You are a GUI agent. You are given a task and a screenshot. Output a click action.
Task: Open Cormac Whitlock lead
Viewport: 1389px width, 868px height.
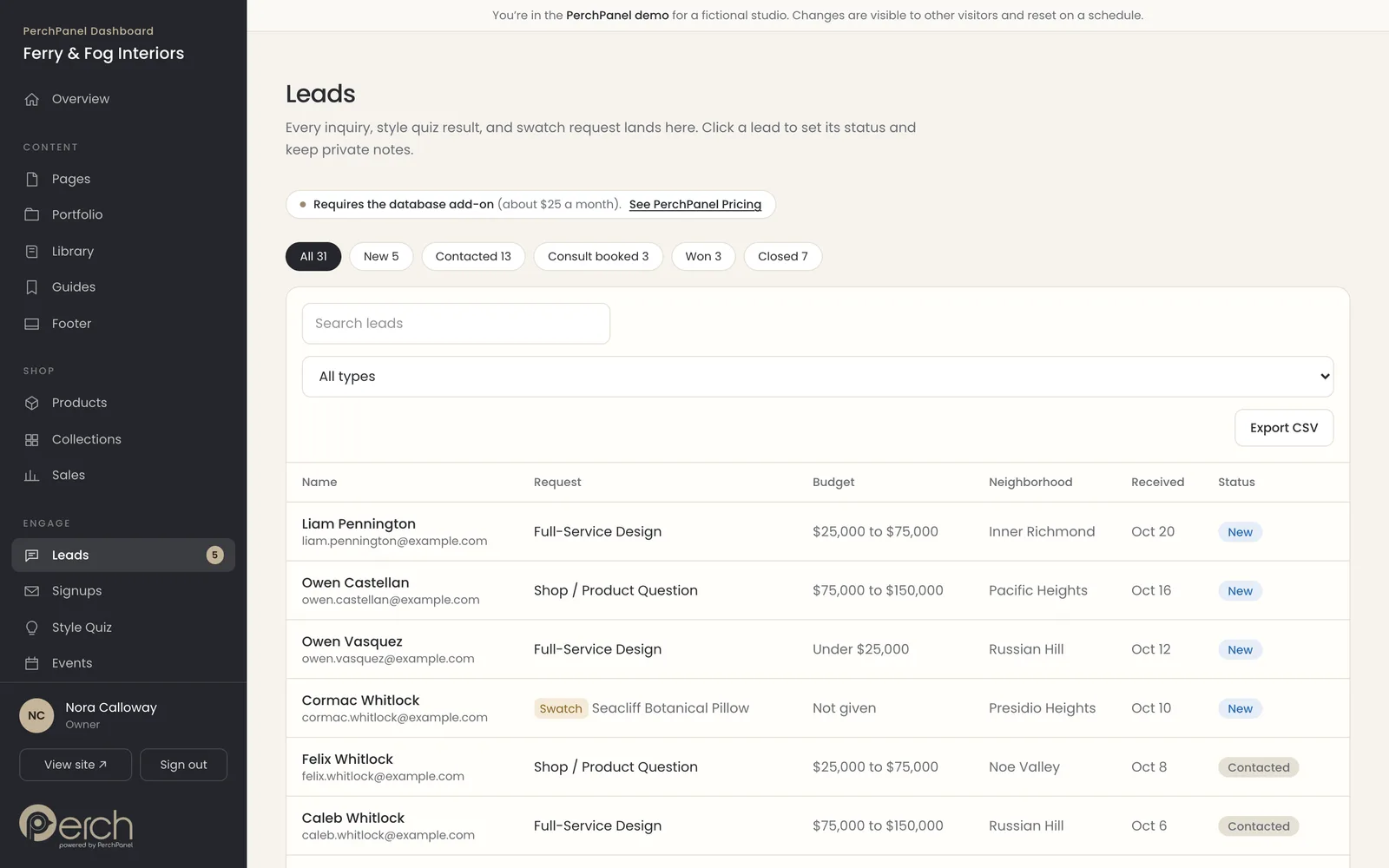point(818,708)
